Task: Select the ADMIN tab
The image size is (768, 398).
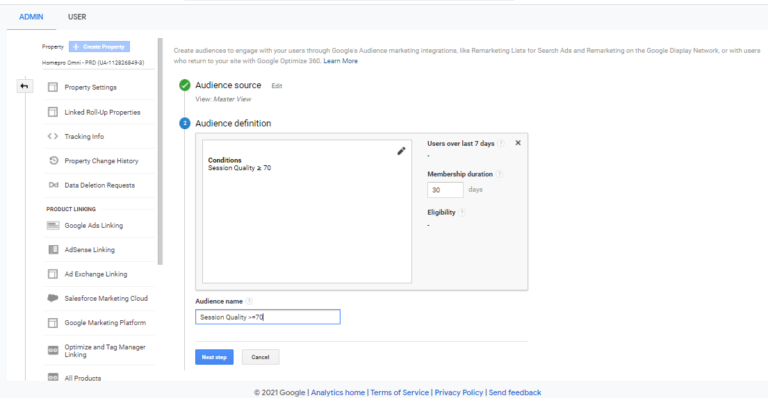Action: pyautogui.click(x=31, y=17)
